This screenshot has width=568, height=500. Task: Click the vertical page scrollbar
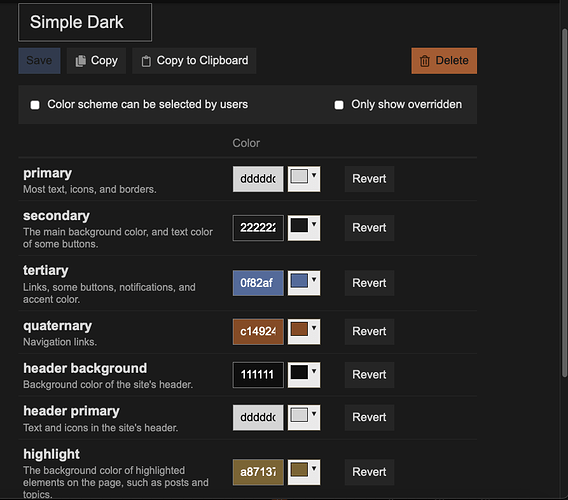[x=564, y=203]
